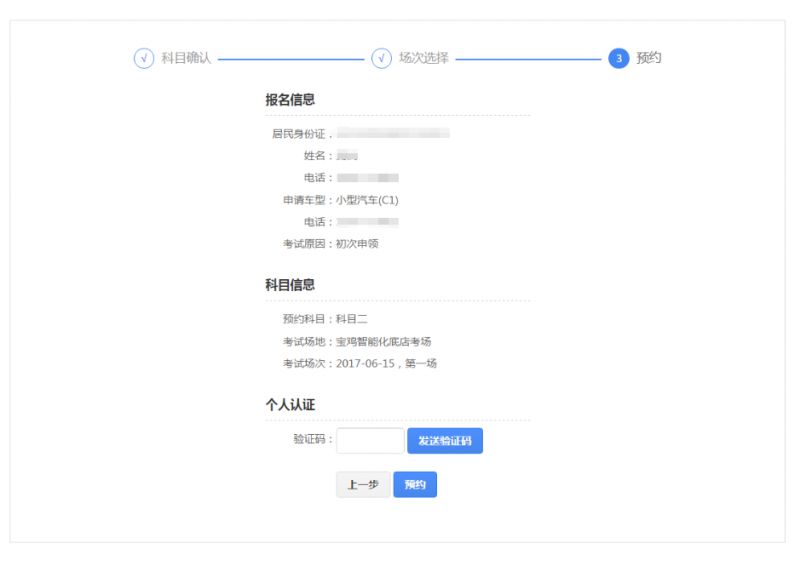Image resolution: width=800 pixels, height=566 pixels.
Task: Click the 科目信息 section heading
Action: pos(290,285)
